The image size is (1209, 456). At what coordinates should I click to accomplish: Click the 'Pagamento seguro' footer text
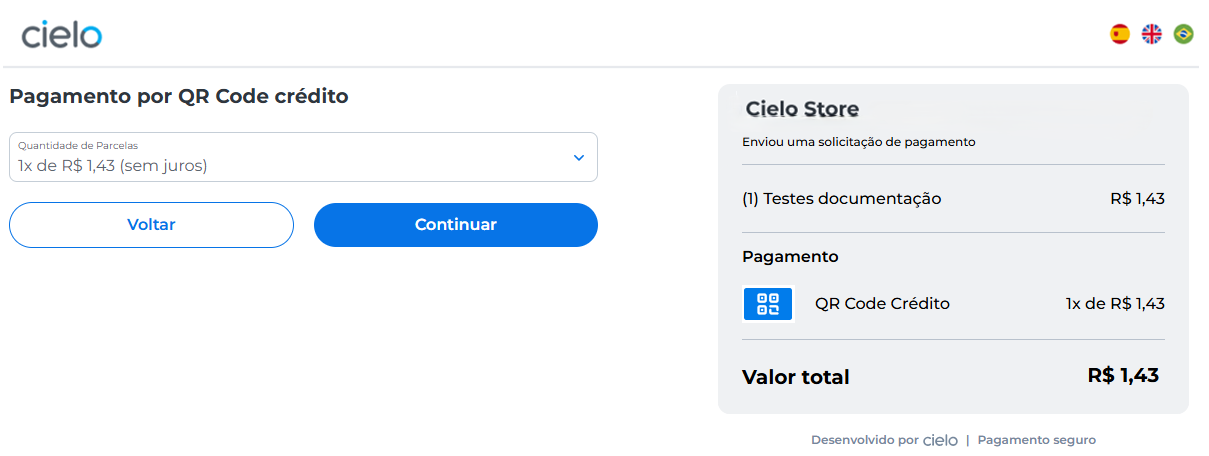[x=1036, y=440]
